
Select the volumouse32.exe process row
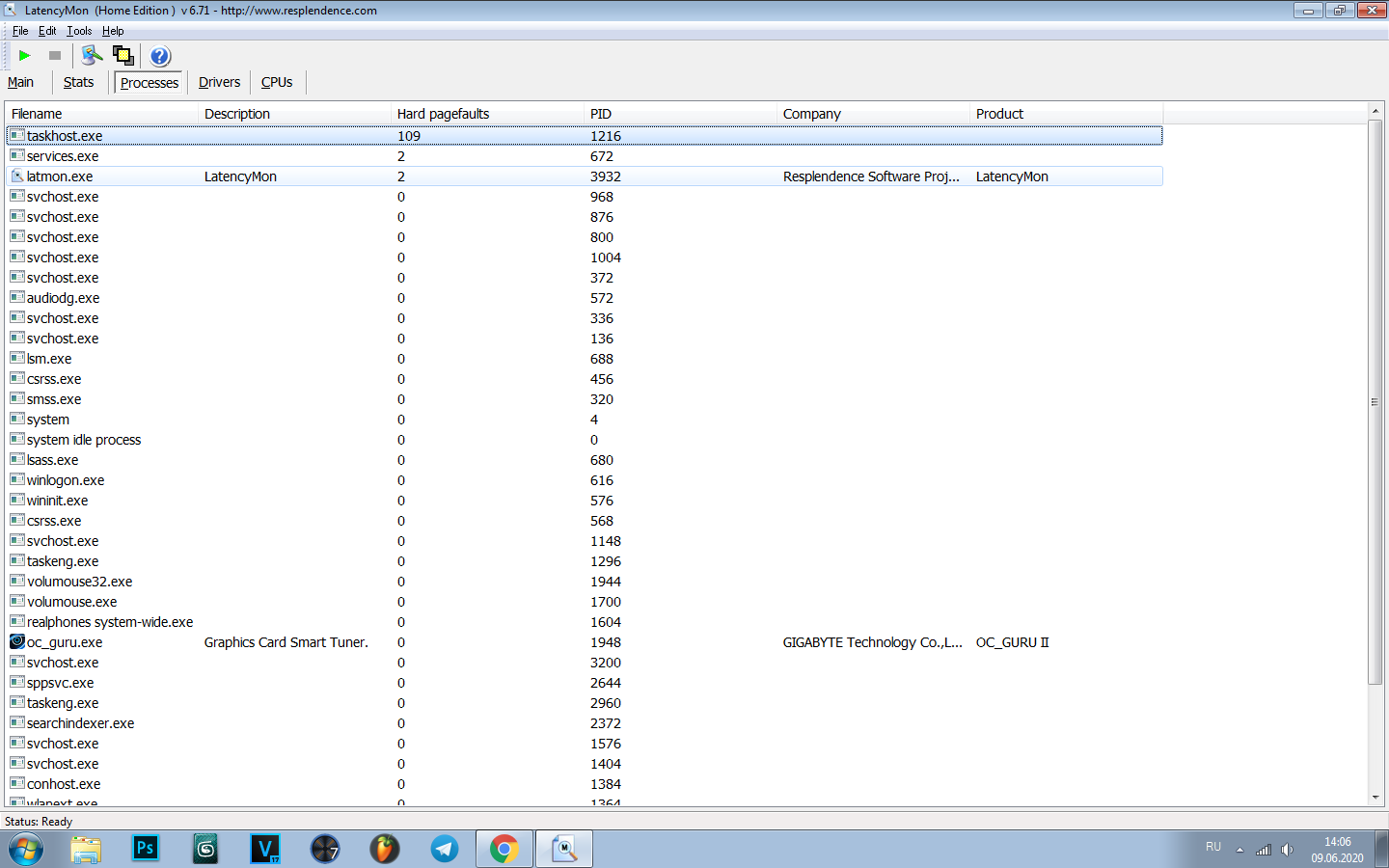pos(585,582)
